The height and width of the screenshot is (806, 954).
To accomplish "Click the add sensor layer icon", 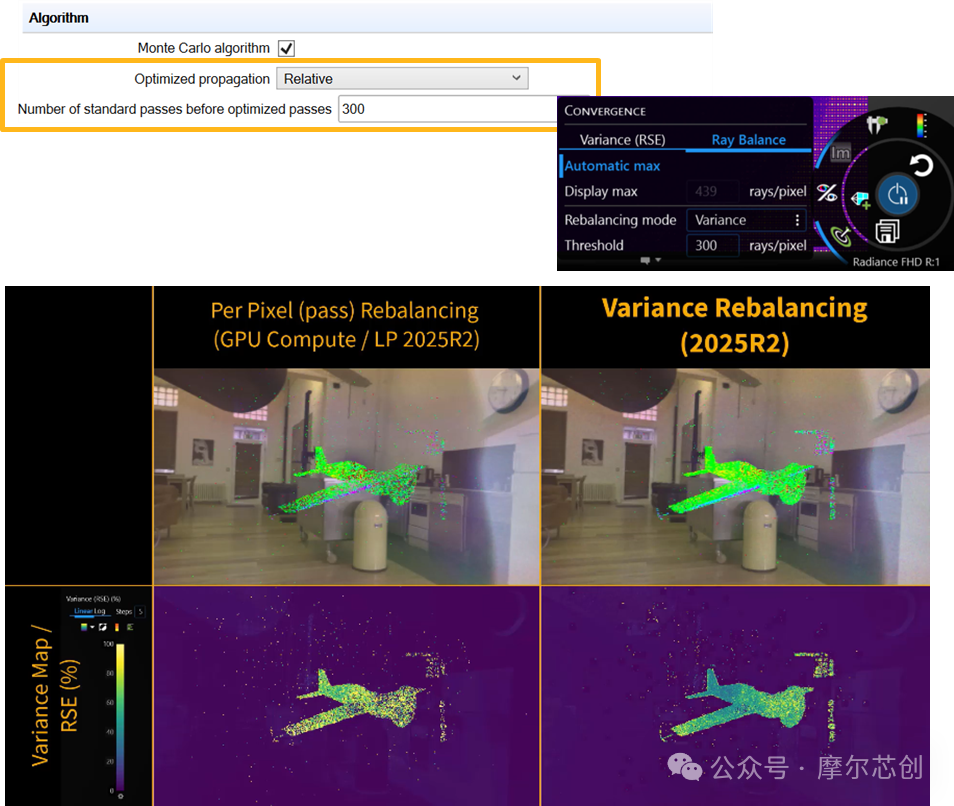I will [x=860, y=200].
